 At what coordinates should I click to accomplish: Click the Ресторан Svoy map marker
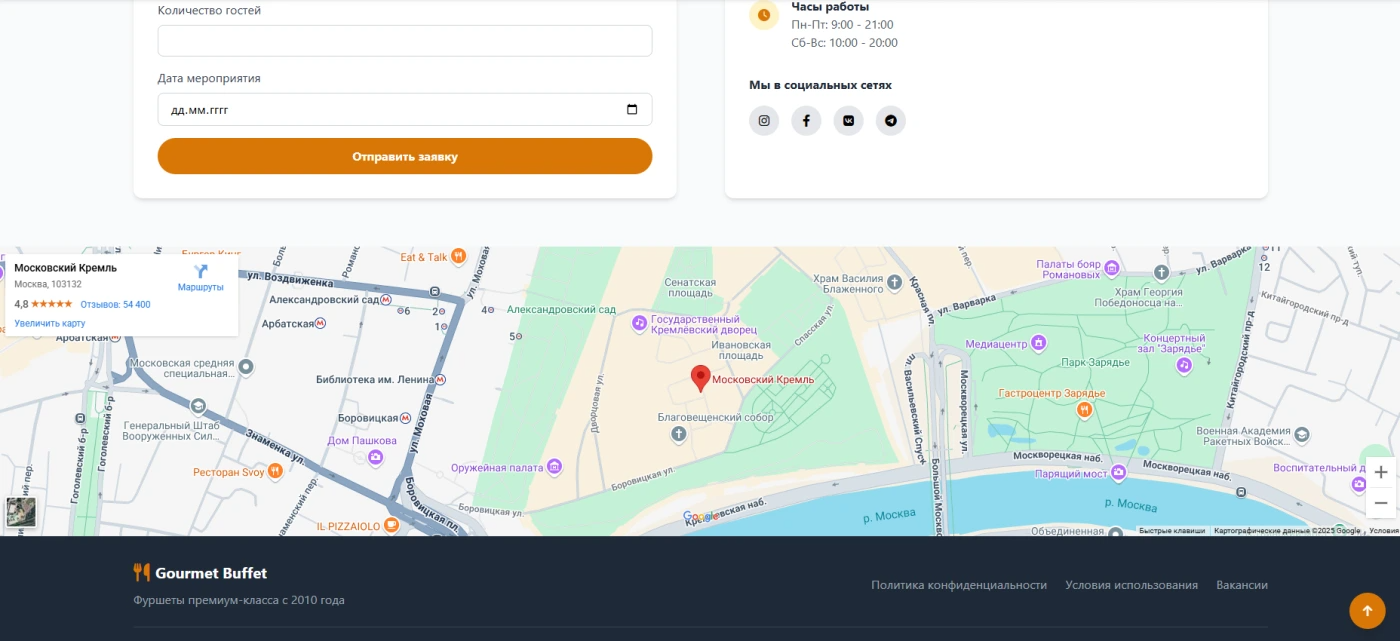click(x=276, y=472)
